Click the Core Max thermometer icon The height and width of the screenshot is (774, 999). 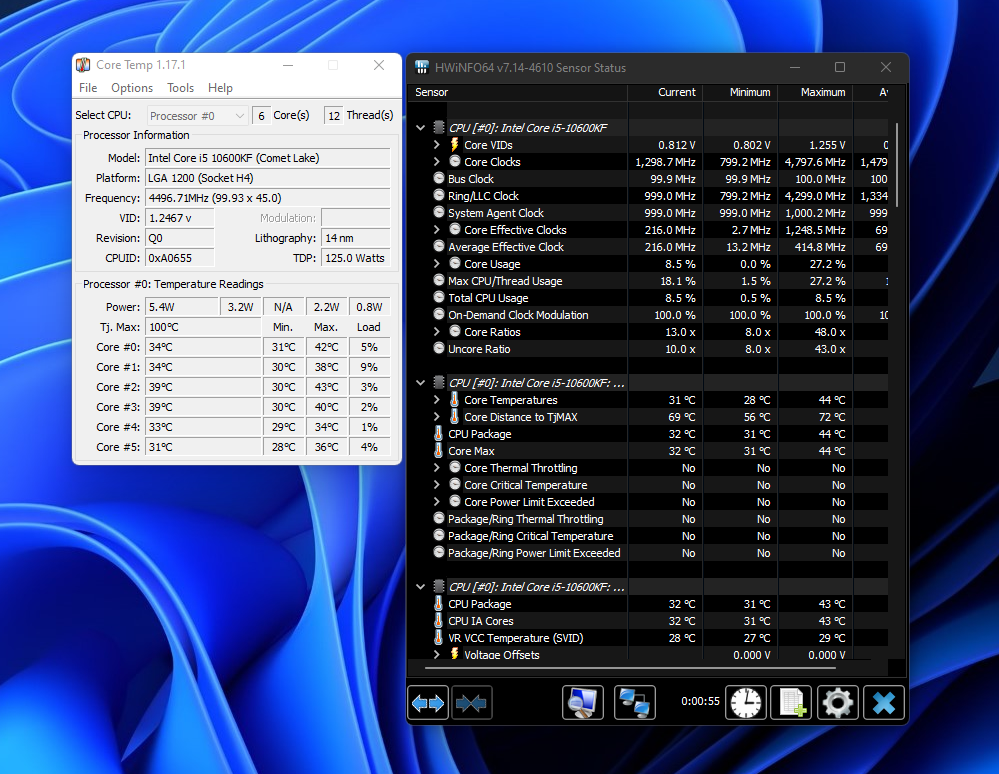point(439,450)
